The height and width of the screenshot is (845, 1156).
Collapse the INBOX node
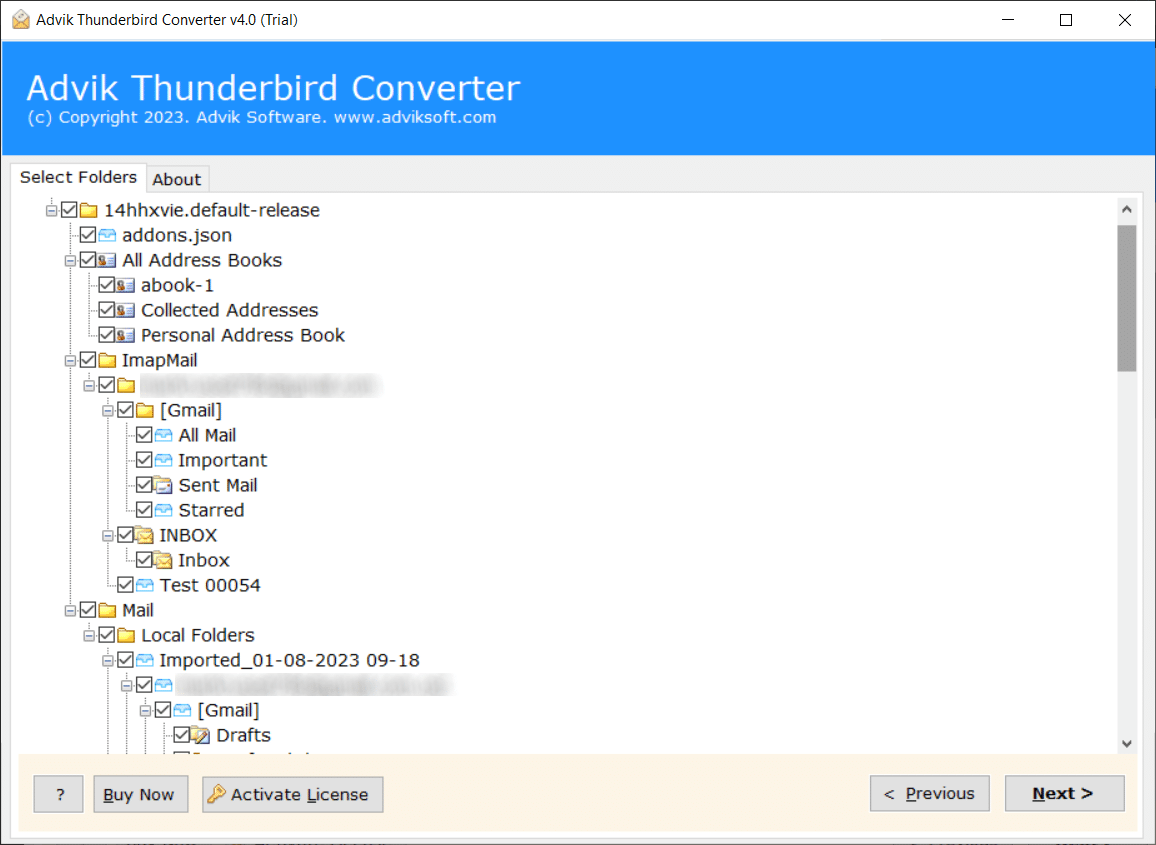(x=108, y=536)
